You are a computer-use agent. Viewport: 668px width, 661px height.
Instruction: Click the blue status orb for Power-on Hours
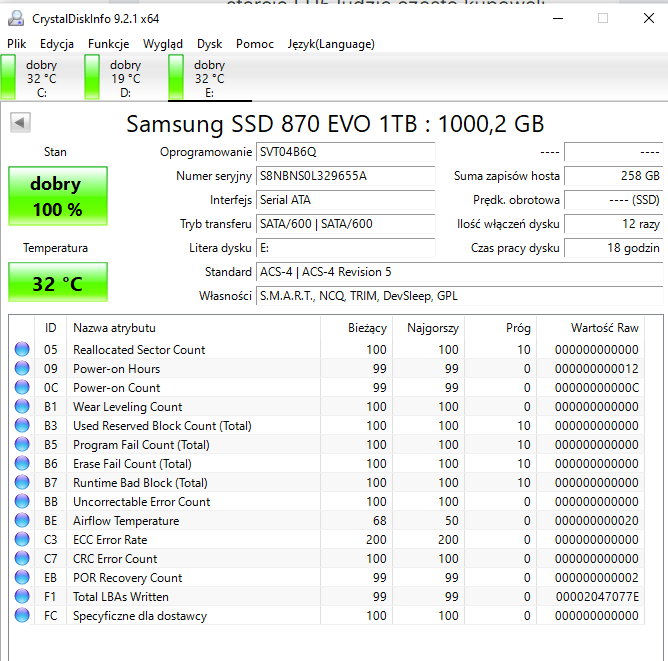(x=22, y=368)
